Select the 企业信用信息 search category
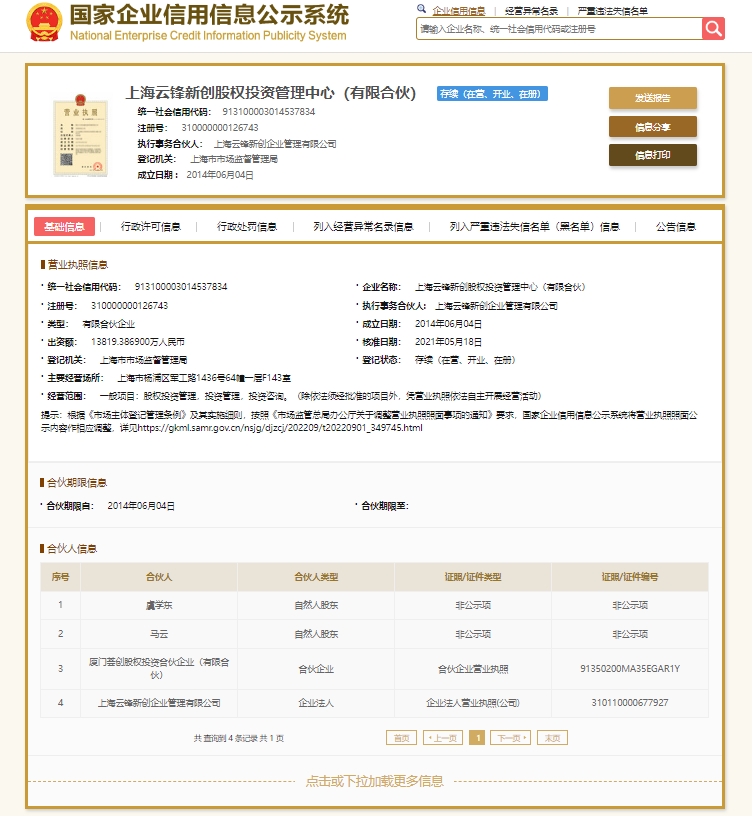 (458, 11)
